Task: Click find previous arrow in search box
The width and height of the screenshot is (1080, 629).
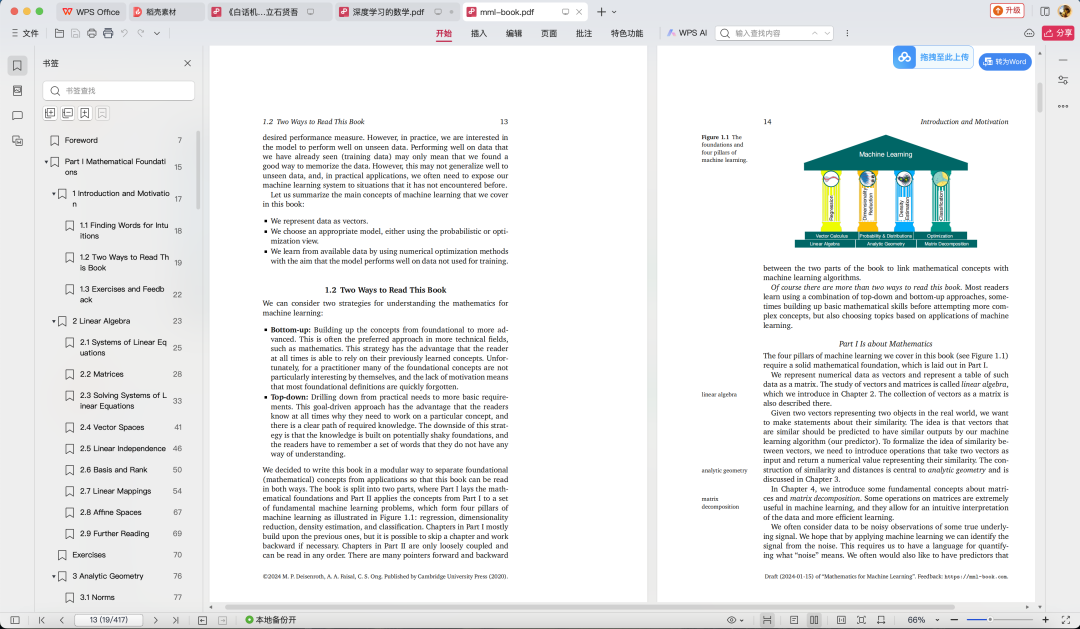Action: point(815,33)
